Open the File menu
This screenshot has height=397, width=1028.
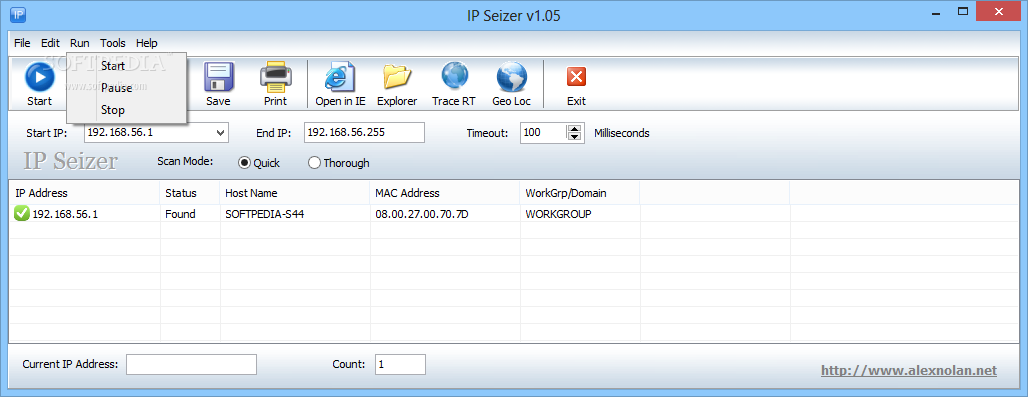pos(22,43)
